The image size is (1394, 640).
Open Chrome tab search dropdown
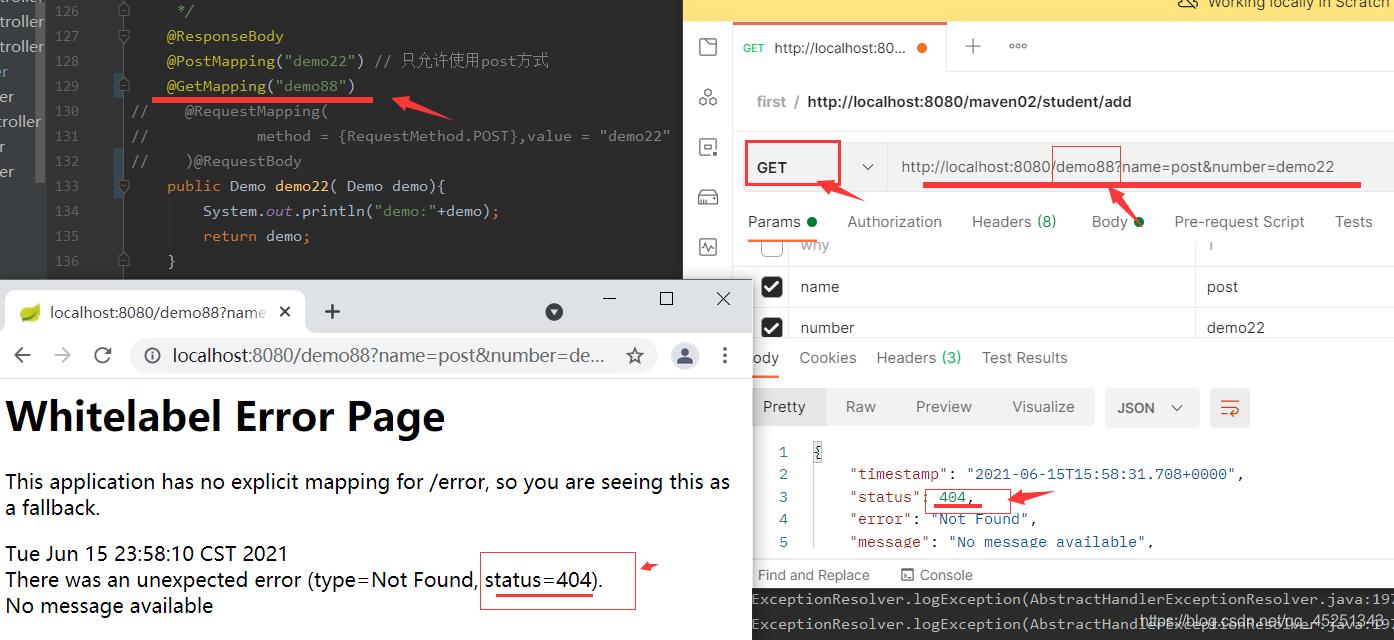tap(554, 312)
